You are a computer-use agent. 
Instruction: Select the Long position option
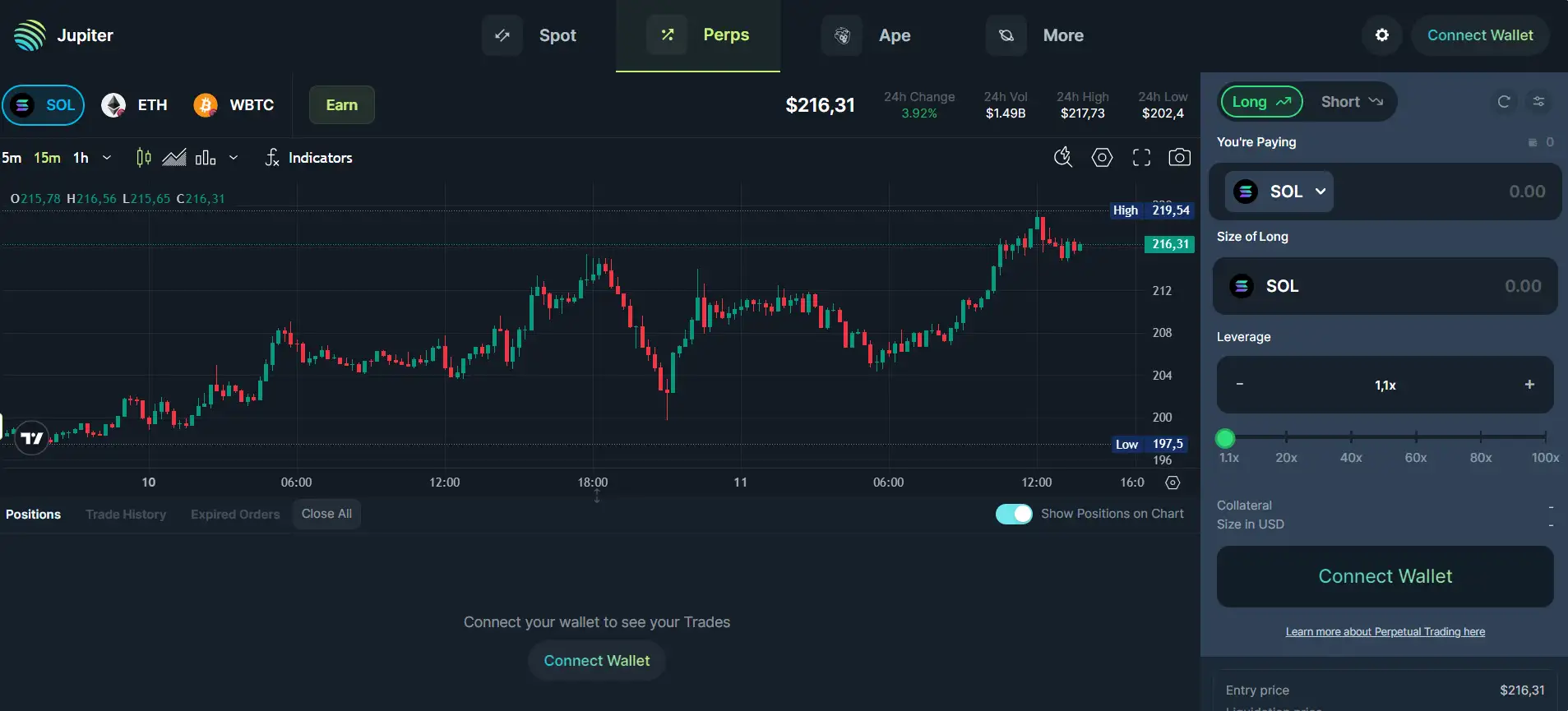pyautogui.click(x=1261, y=102)
